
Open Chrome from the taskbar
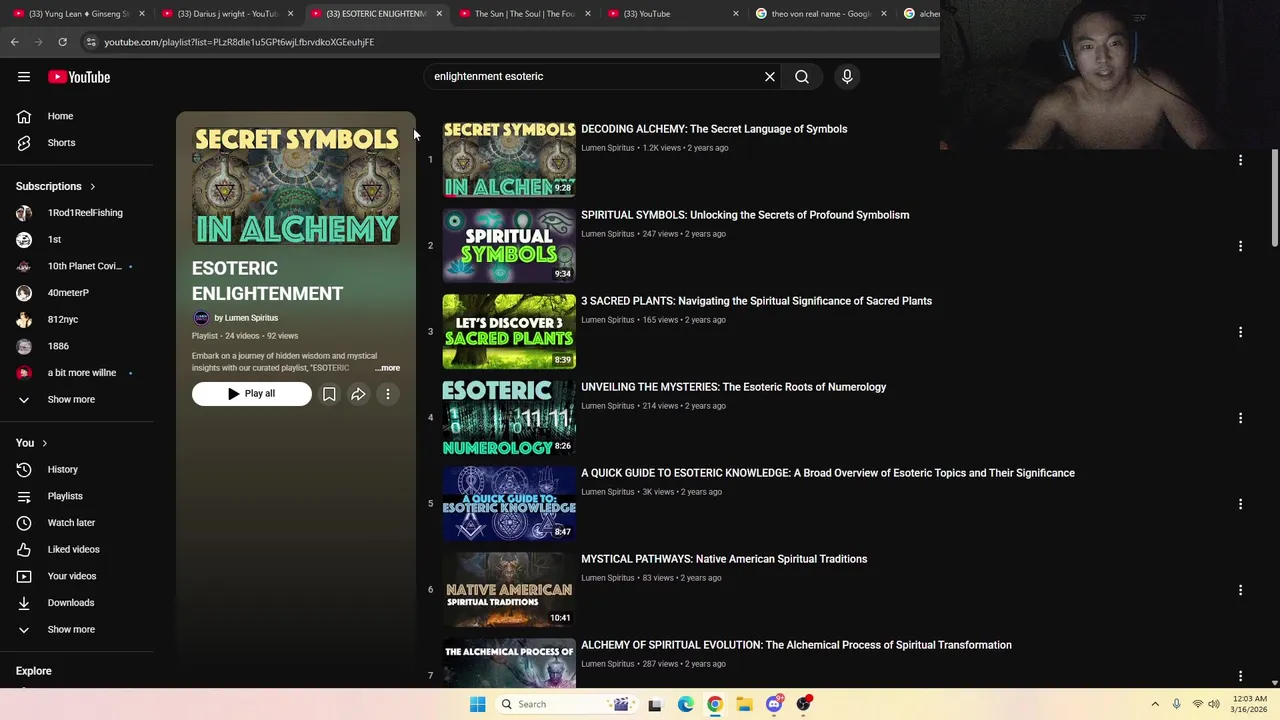coord(715,704)
